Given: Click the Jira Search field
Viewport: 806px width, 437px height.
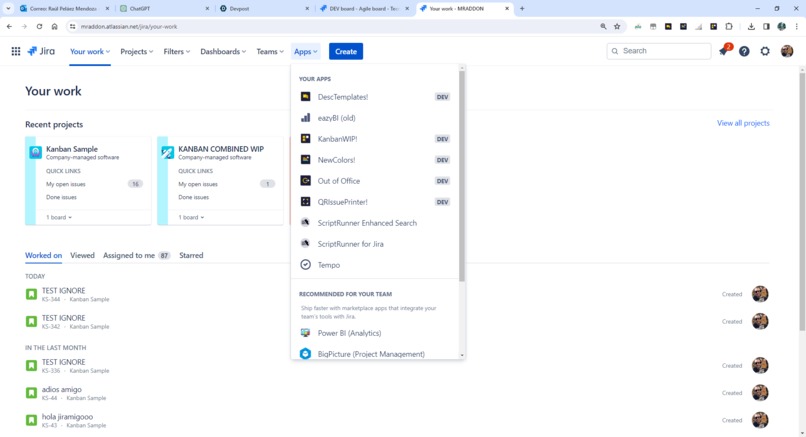Looking at the screenshot, I should click(x=659, y=51).
